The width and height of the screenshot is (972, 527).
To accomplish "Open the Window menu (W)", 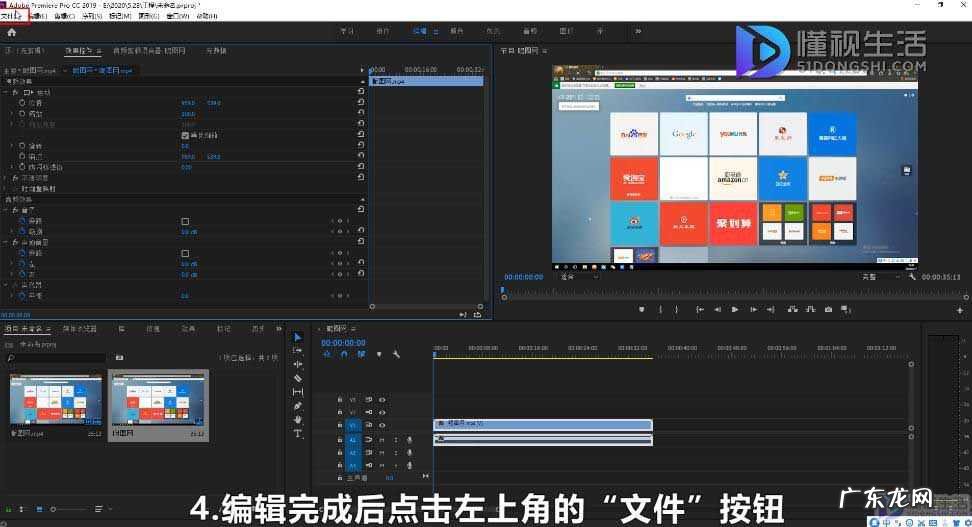I will click(x=178, y=16).
